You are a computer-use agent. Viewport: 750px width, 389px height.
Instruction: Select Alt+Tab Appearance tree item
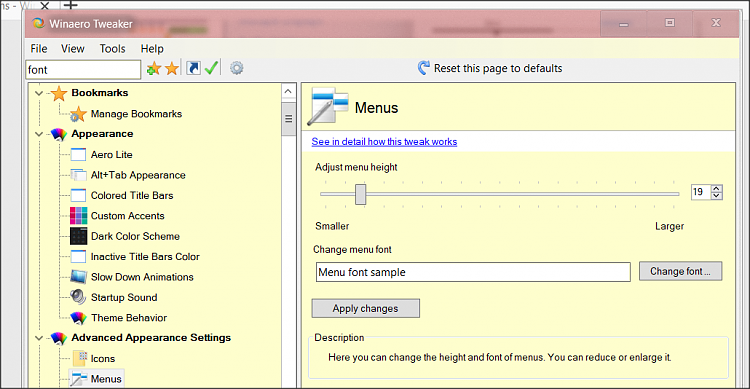tap(138, 175)
